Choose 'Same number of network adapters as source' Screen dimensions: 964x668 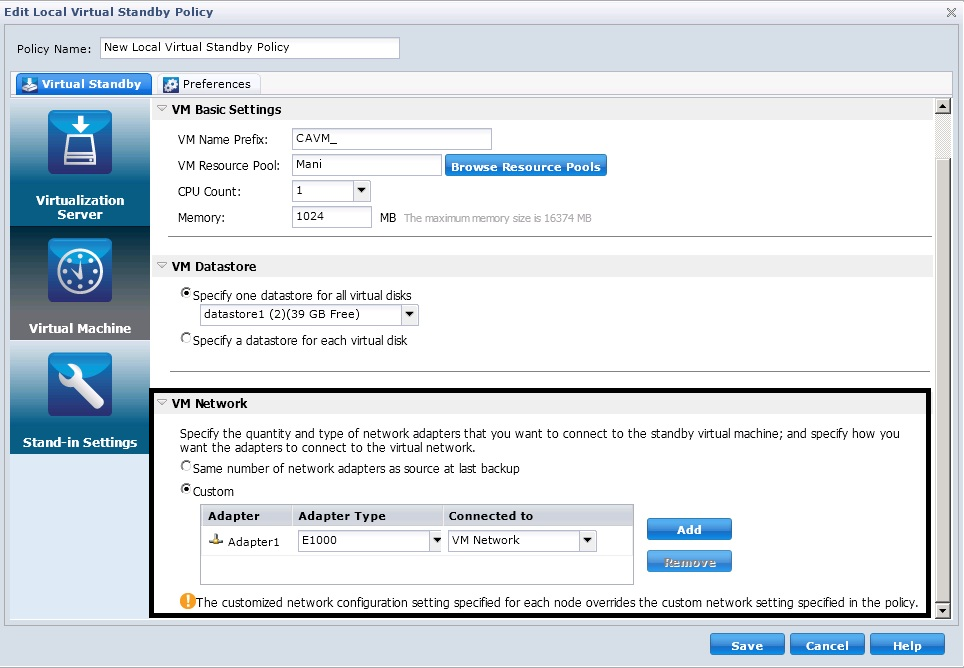tap(186, 466)
